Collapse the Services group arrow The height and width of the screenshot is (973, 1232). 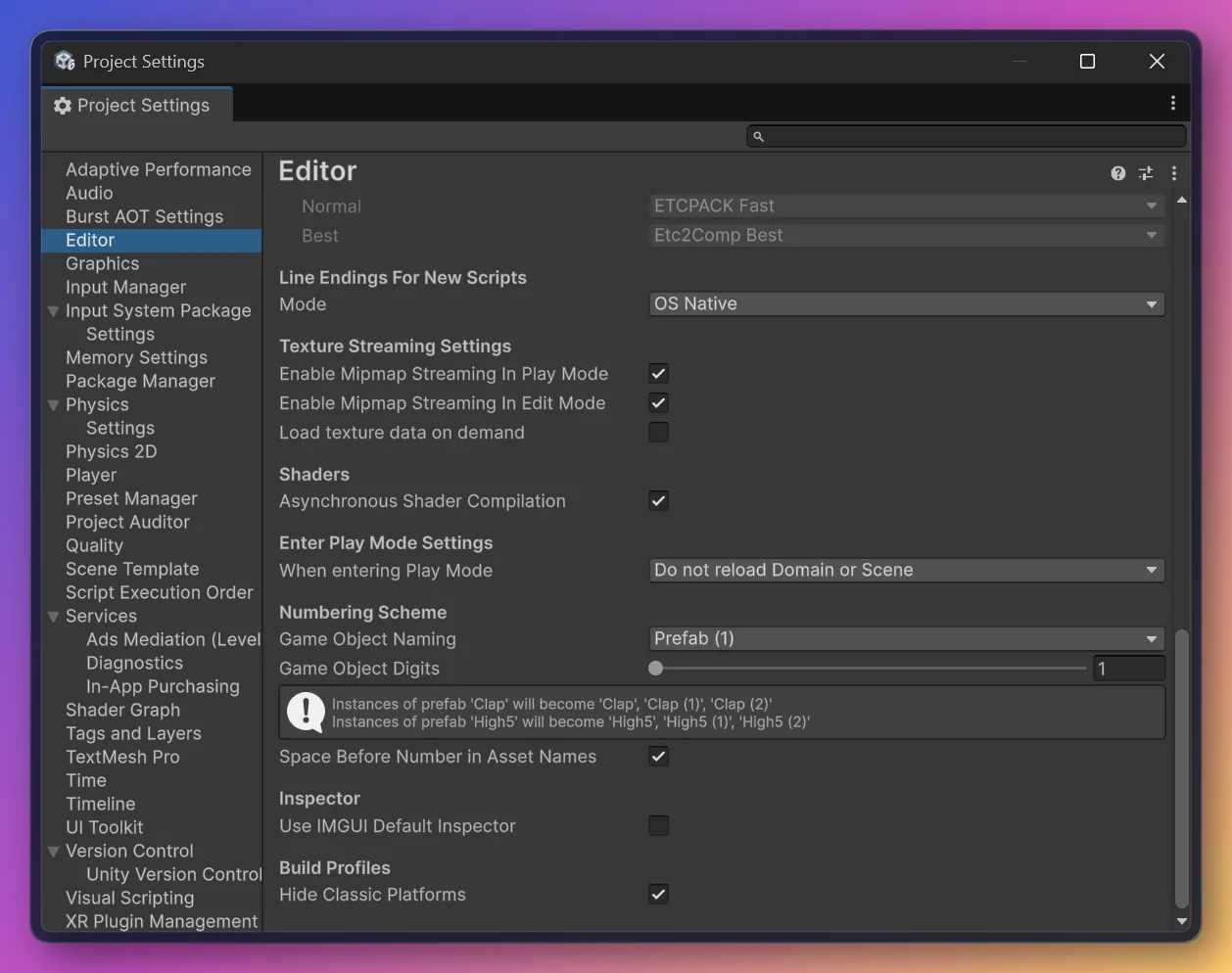[54, 617]
